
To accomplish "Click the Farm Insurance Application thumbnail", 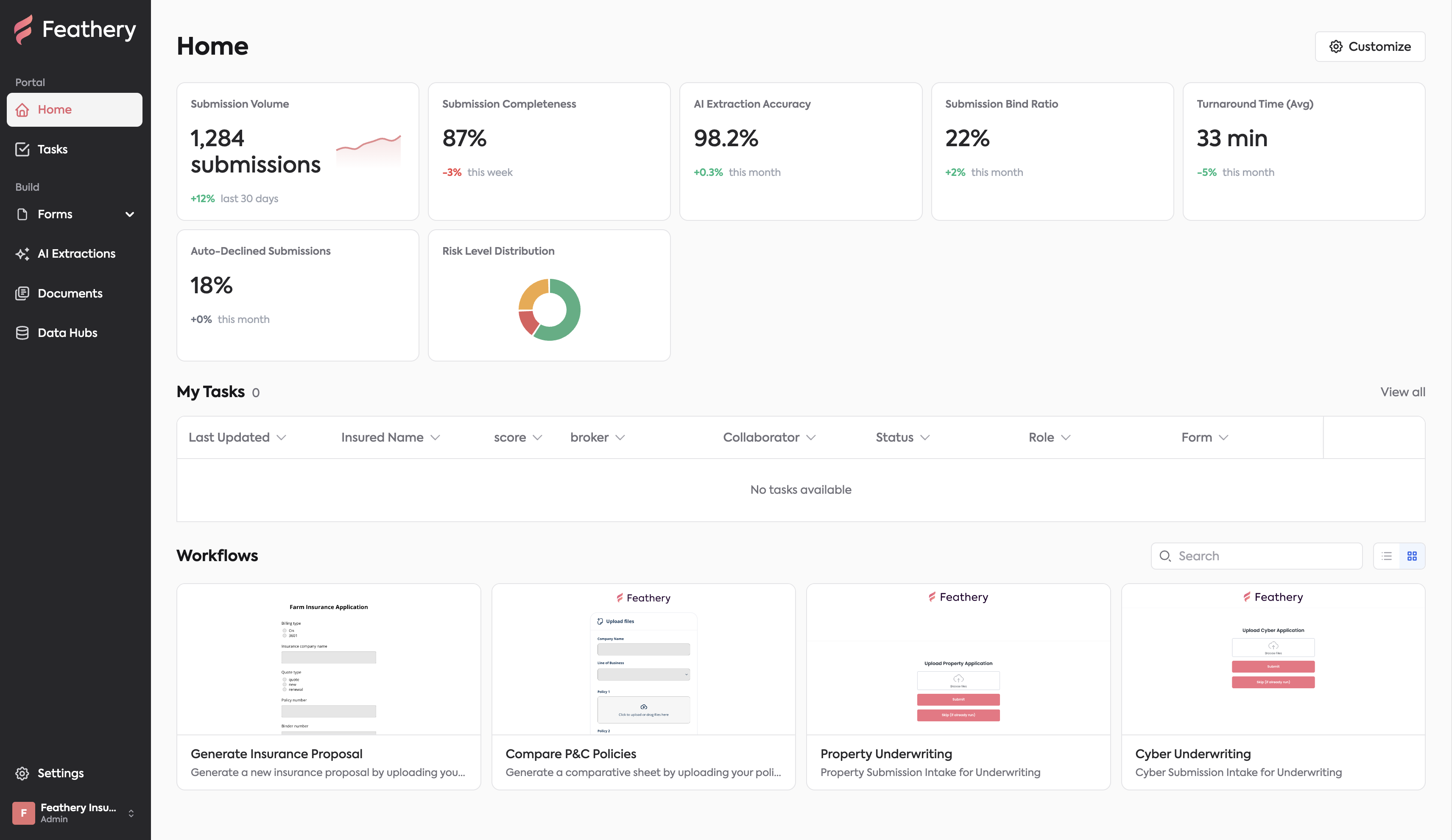I will tap(328, 659).
